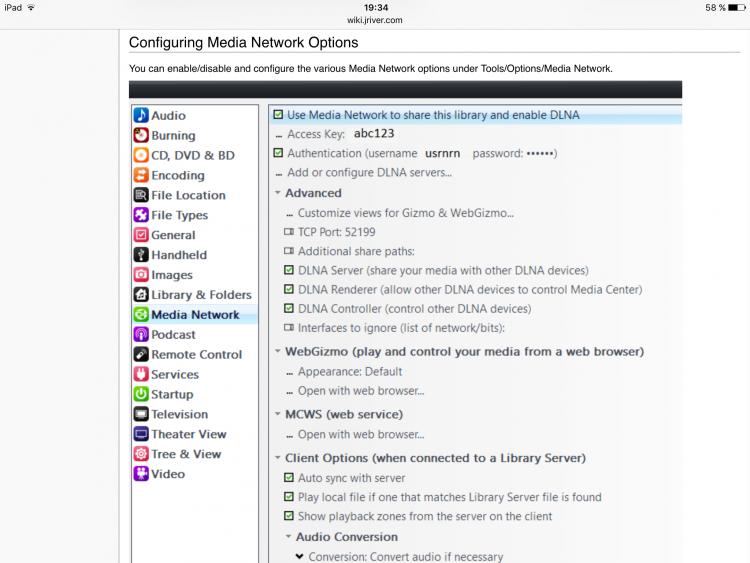Click Additional share paths field

[356, 251]
